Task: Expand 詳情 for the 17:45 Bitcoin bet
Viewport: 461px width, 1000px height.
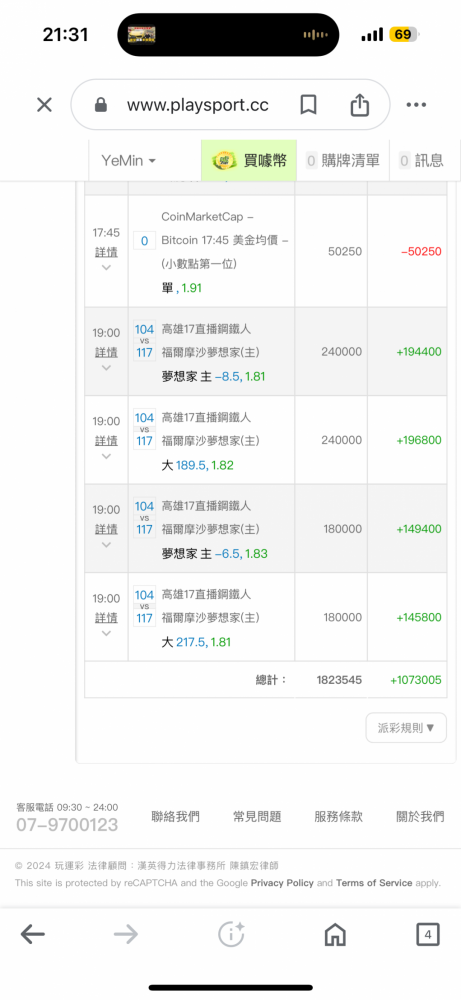Action: [106, 252]
